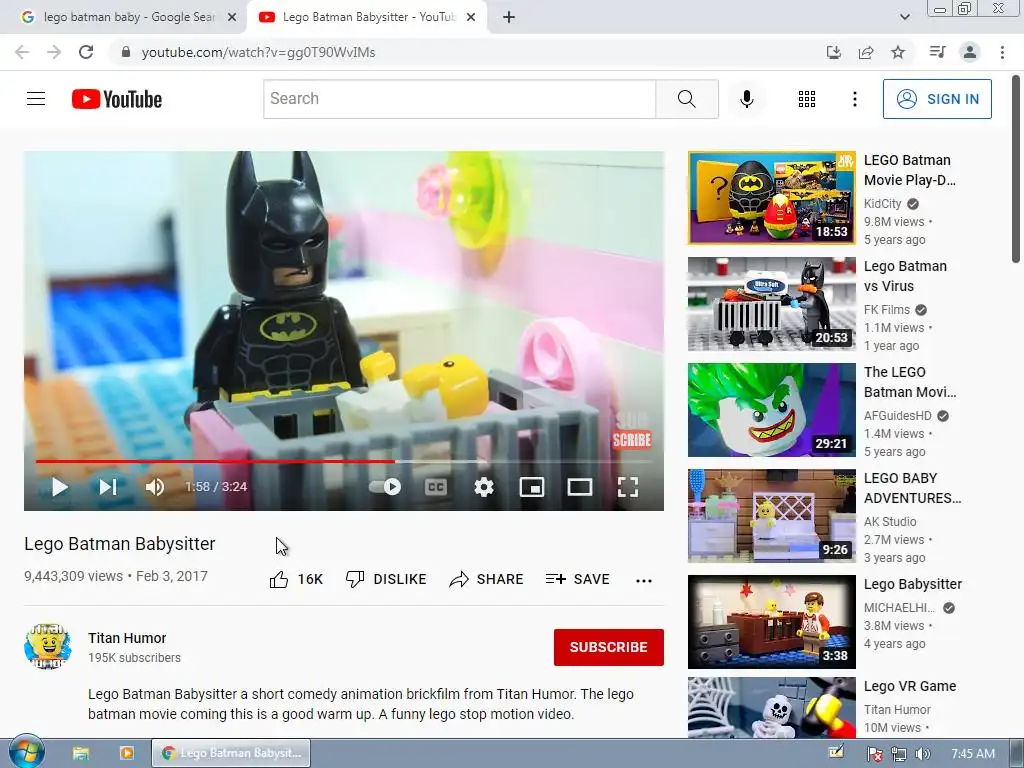Focus the YouTube search field
Screen dimensions: 1024x768
click(460, 99)
